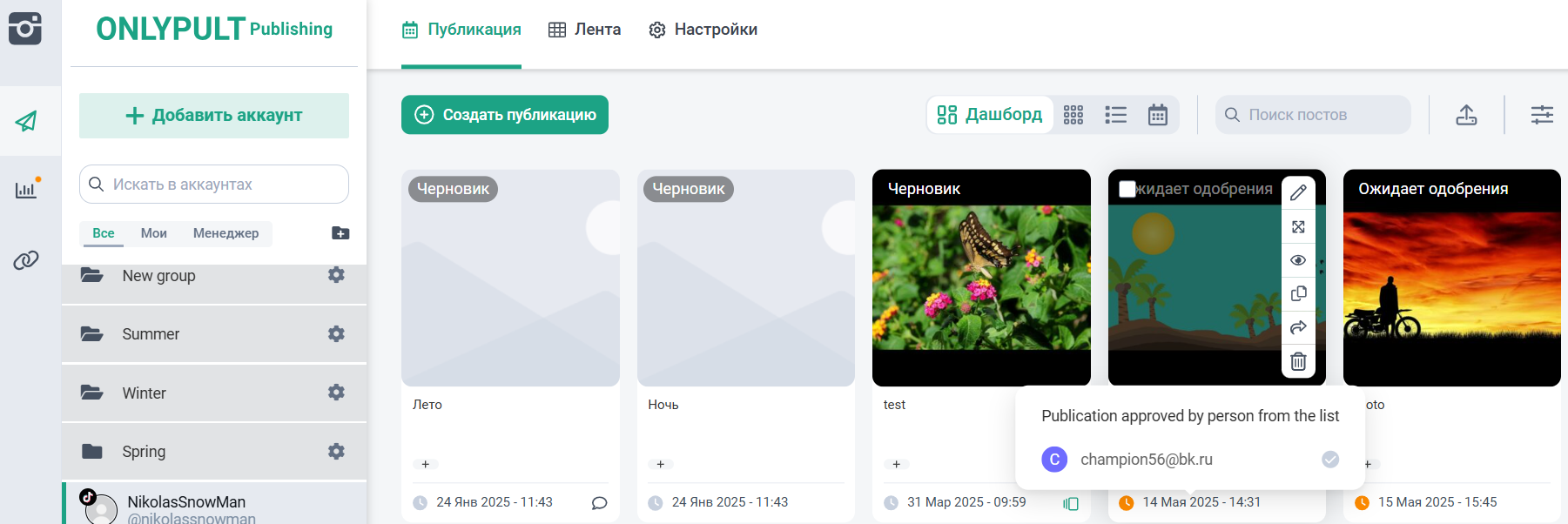Viewport: 1568px width, 524px height.
Task: Toggle approval checkmark for champion56@bk.ru
Action: pyautogui.click(x=1330, y=460)
